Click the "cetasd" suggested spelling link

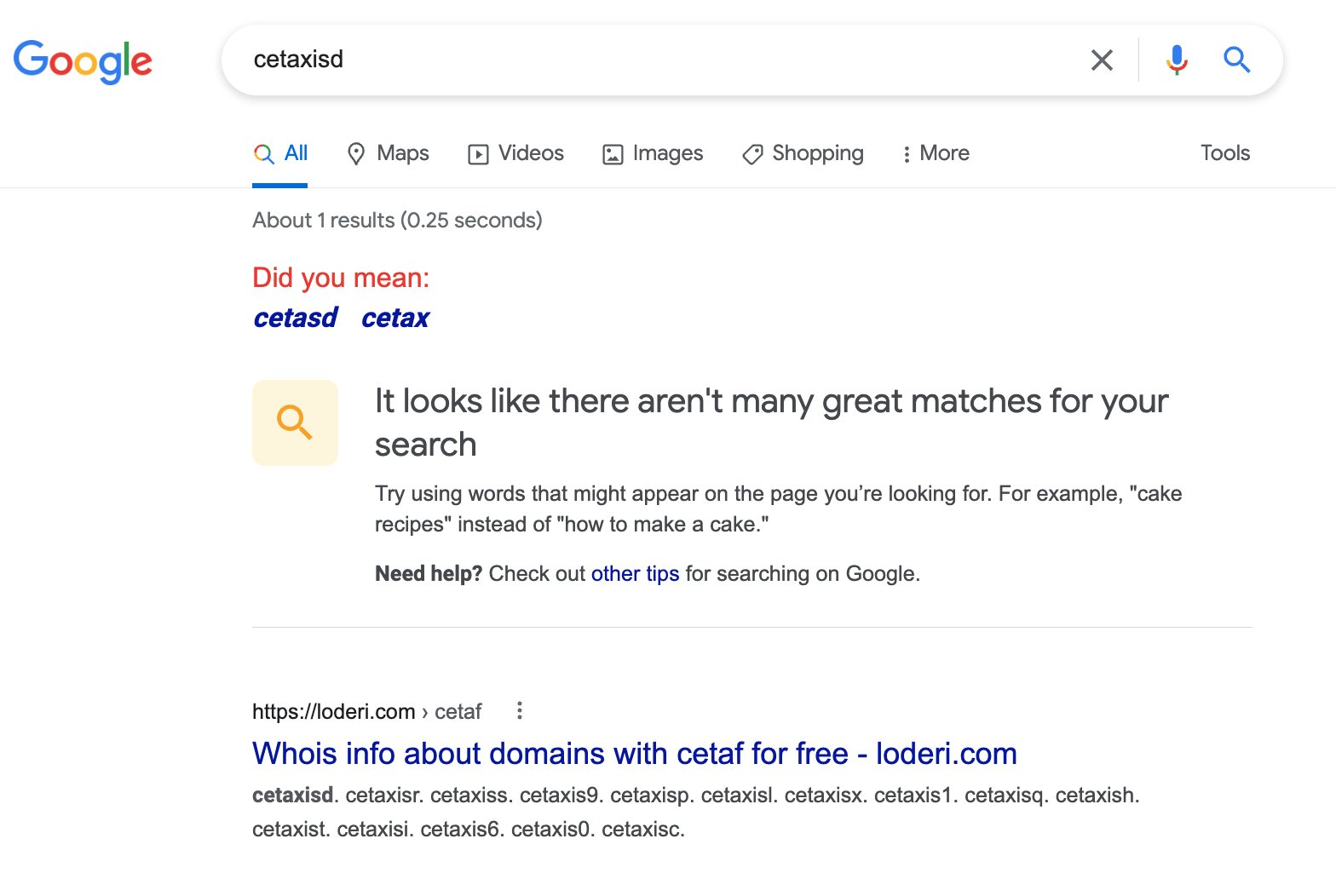point(296,318)
